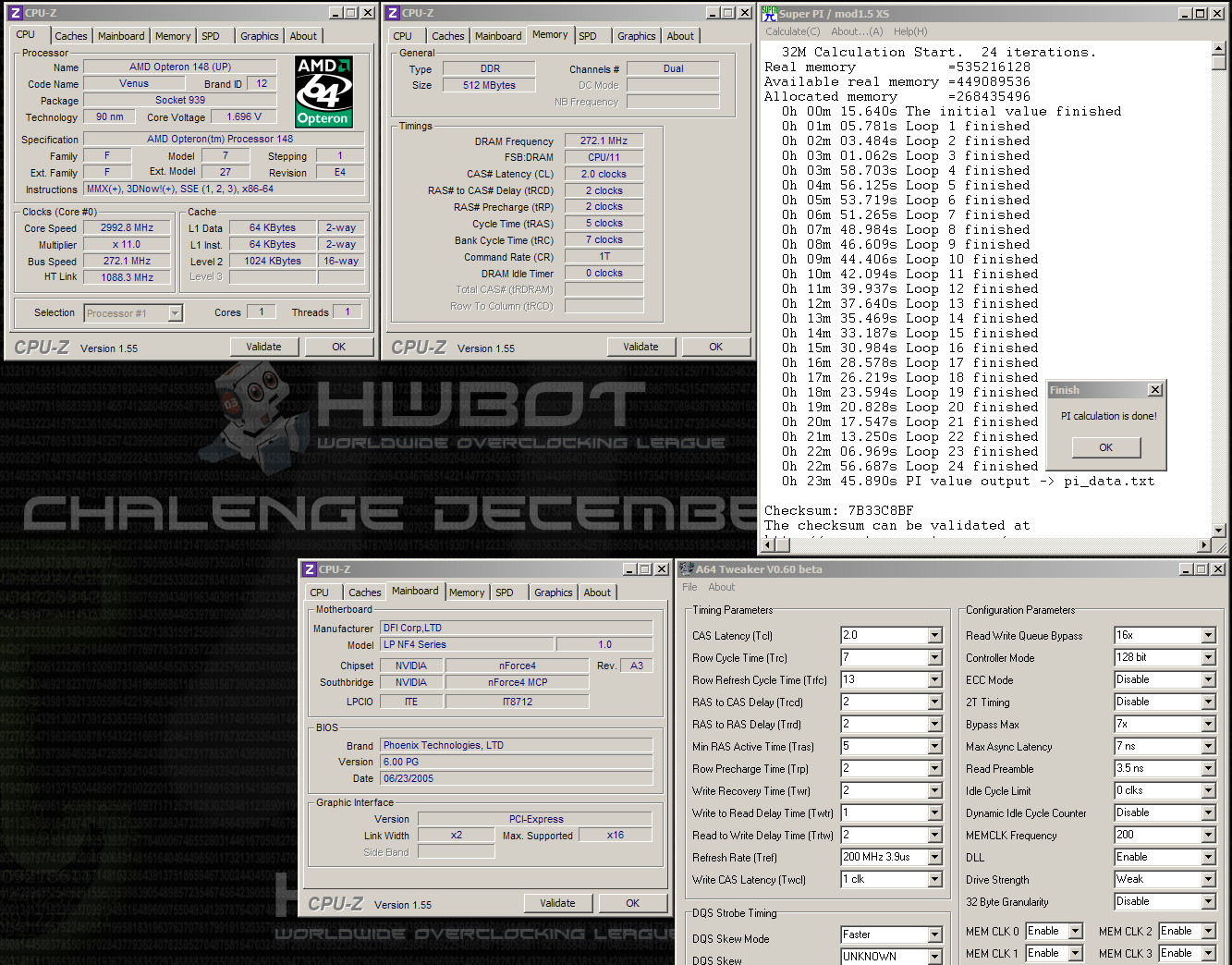Click Super PI vertical scrollbar down arrow

(x=1219, y=531)
